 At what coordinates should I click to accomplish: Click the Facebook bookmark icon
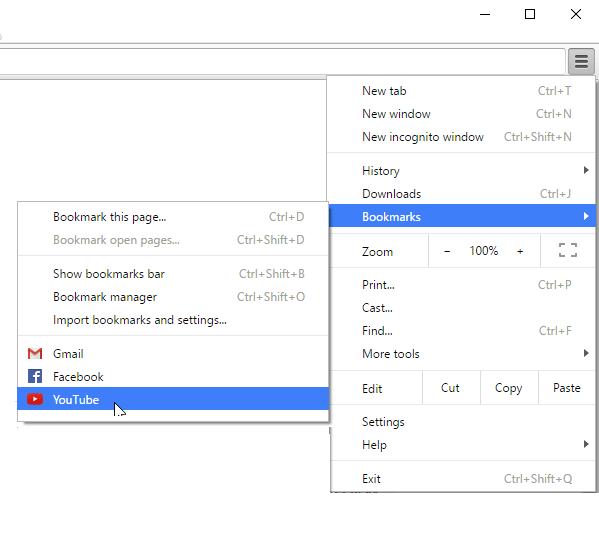pyautogui.click(x=35, y=377)
